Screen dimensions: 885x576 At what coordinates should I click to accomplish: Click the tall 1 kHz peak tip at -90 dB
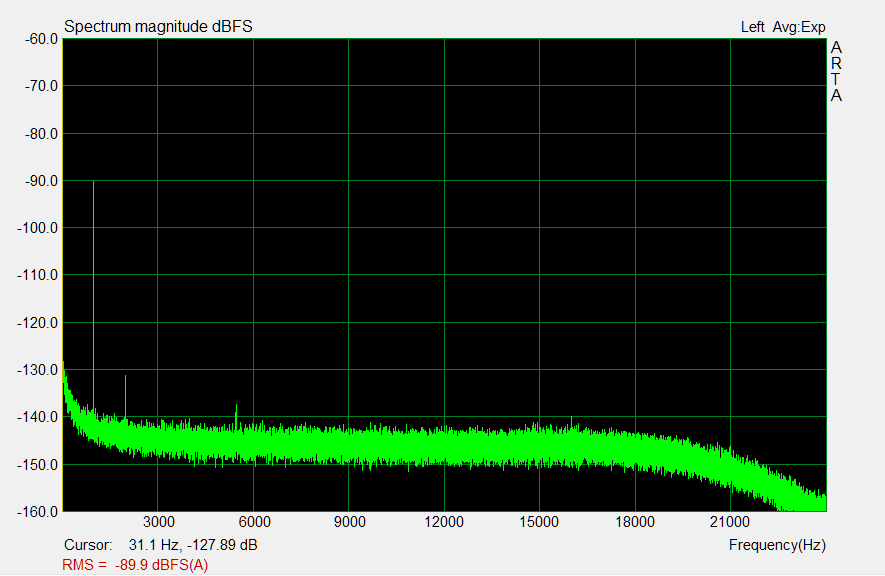point(94,182)
